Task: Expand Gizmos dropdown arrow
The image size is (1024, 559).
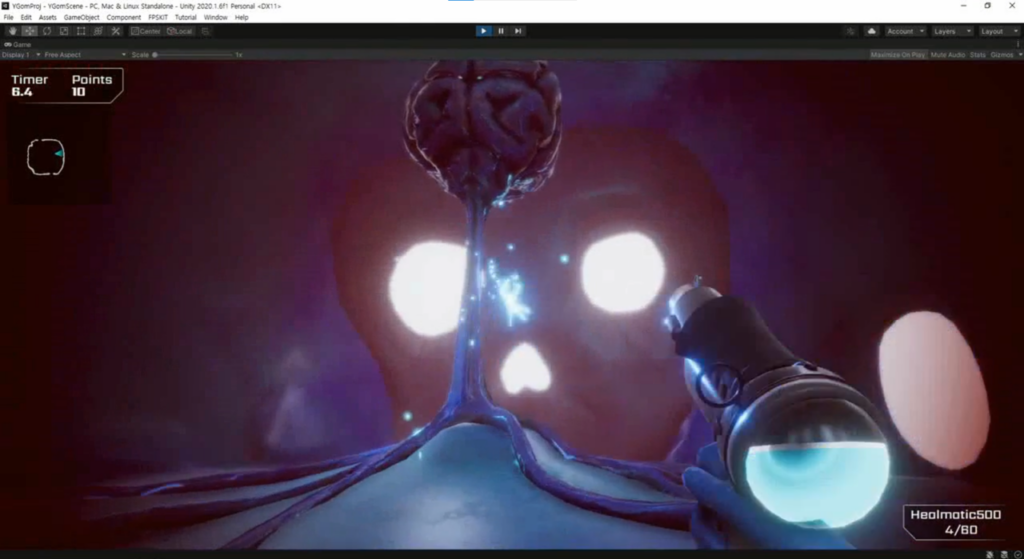Action: 1019,55
